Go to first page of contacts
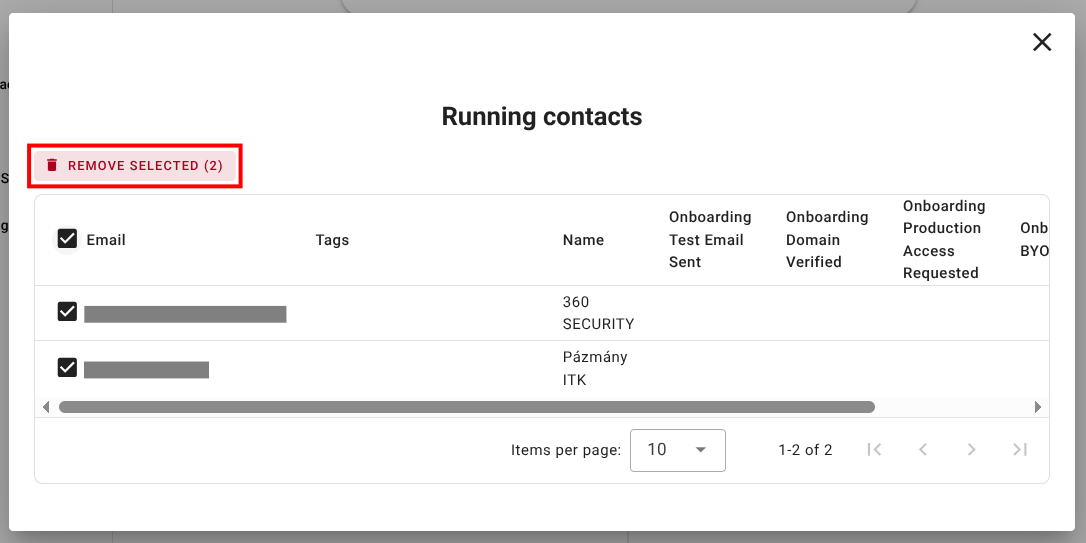Screen dimensions: 1086x543 click(874, 449)
